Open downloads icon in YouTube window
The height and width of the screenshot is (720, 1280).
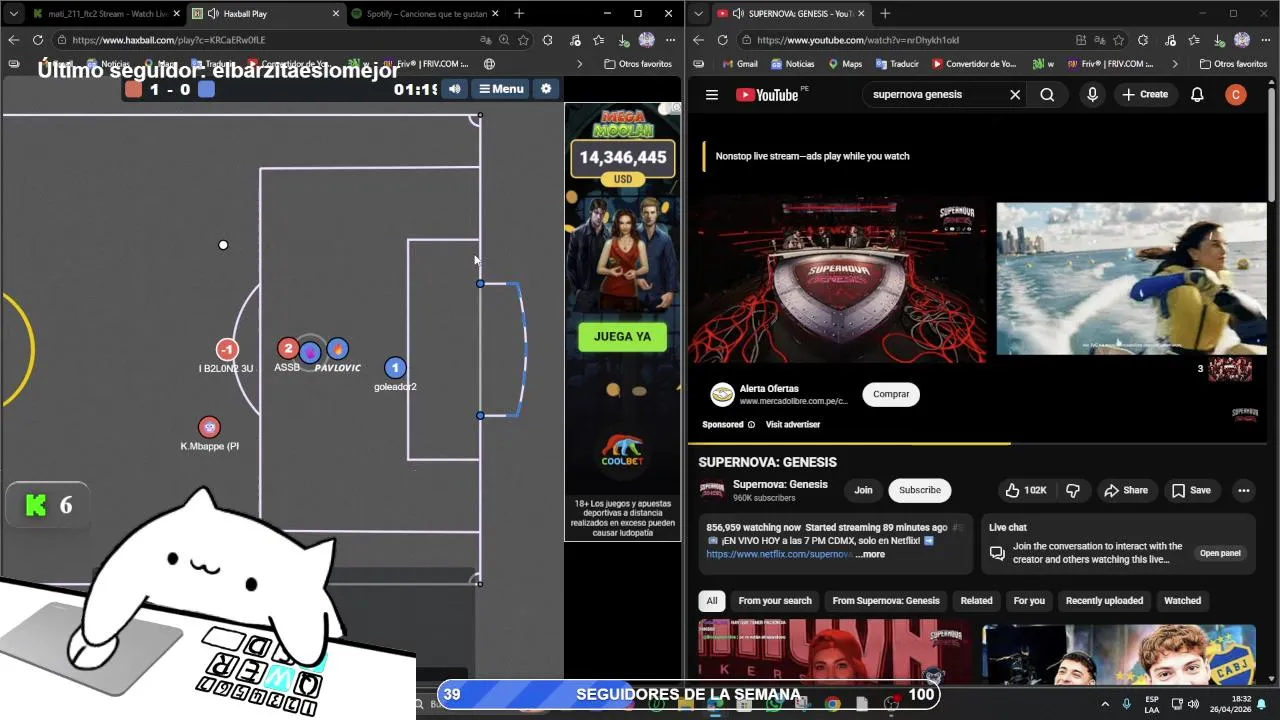[1219, 40]
